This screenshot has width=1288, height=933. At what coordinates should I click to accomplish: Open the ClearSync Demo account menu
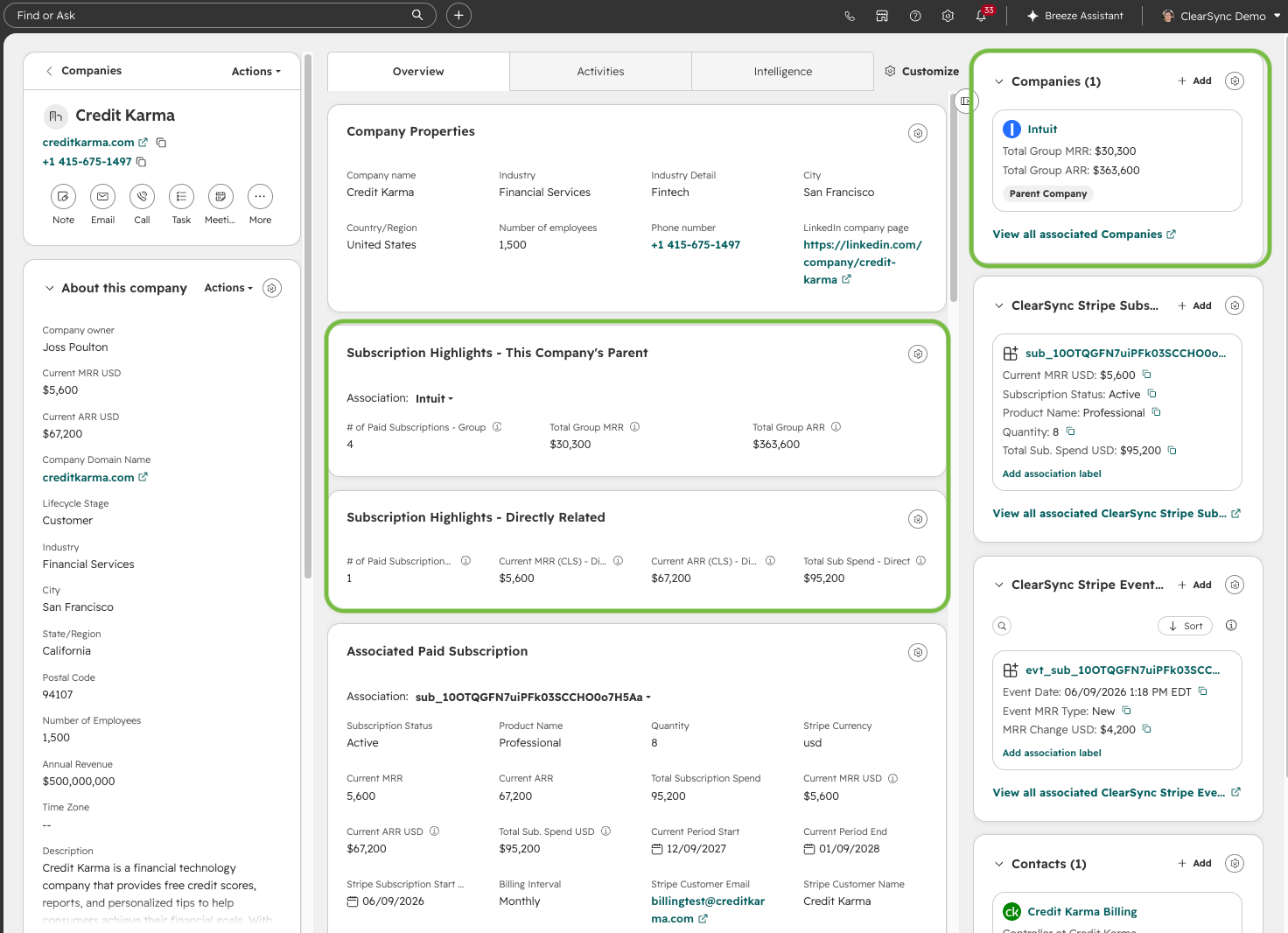[x=1220, y=16]
